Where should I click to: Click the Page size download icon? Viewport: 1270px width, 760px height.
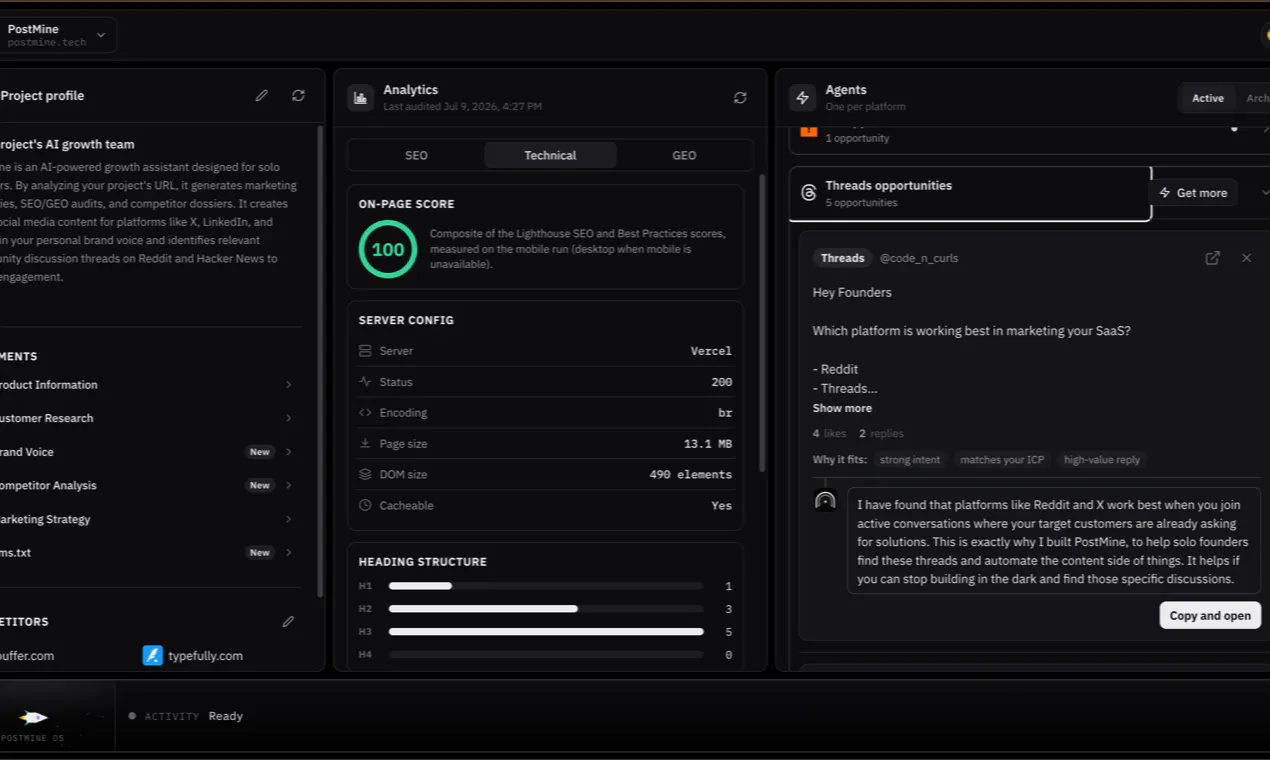tap(365, 444)
